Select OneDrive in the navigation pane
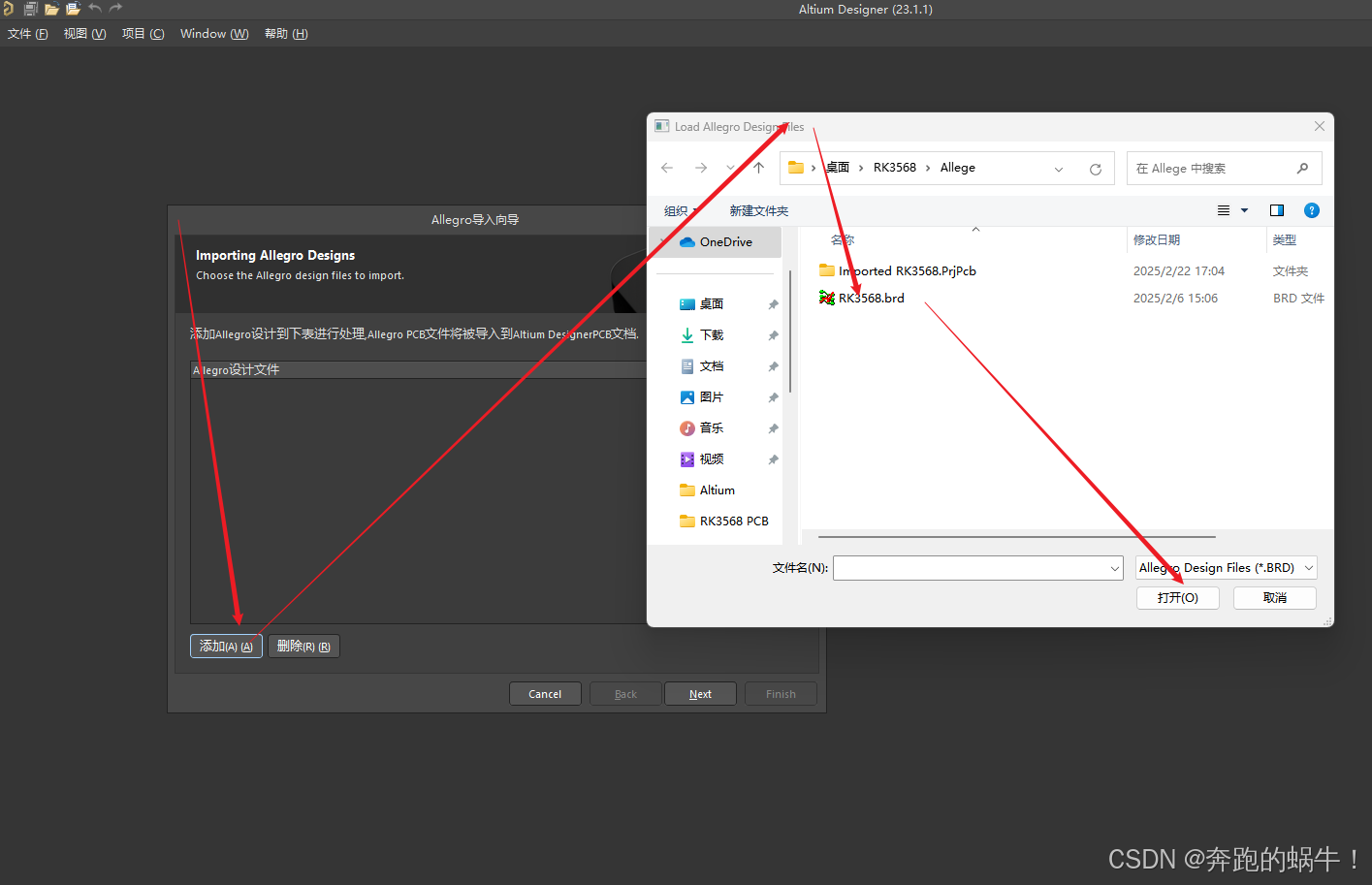Image resolution: width=1372 pixels, height=885 pixels. tap(717, 242)
